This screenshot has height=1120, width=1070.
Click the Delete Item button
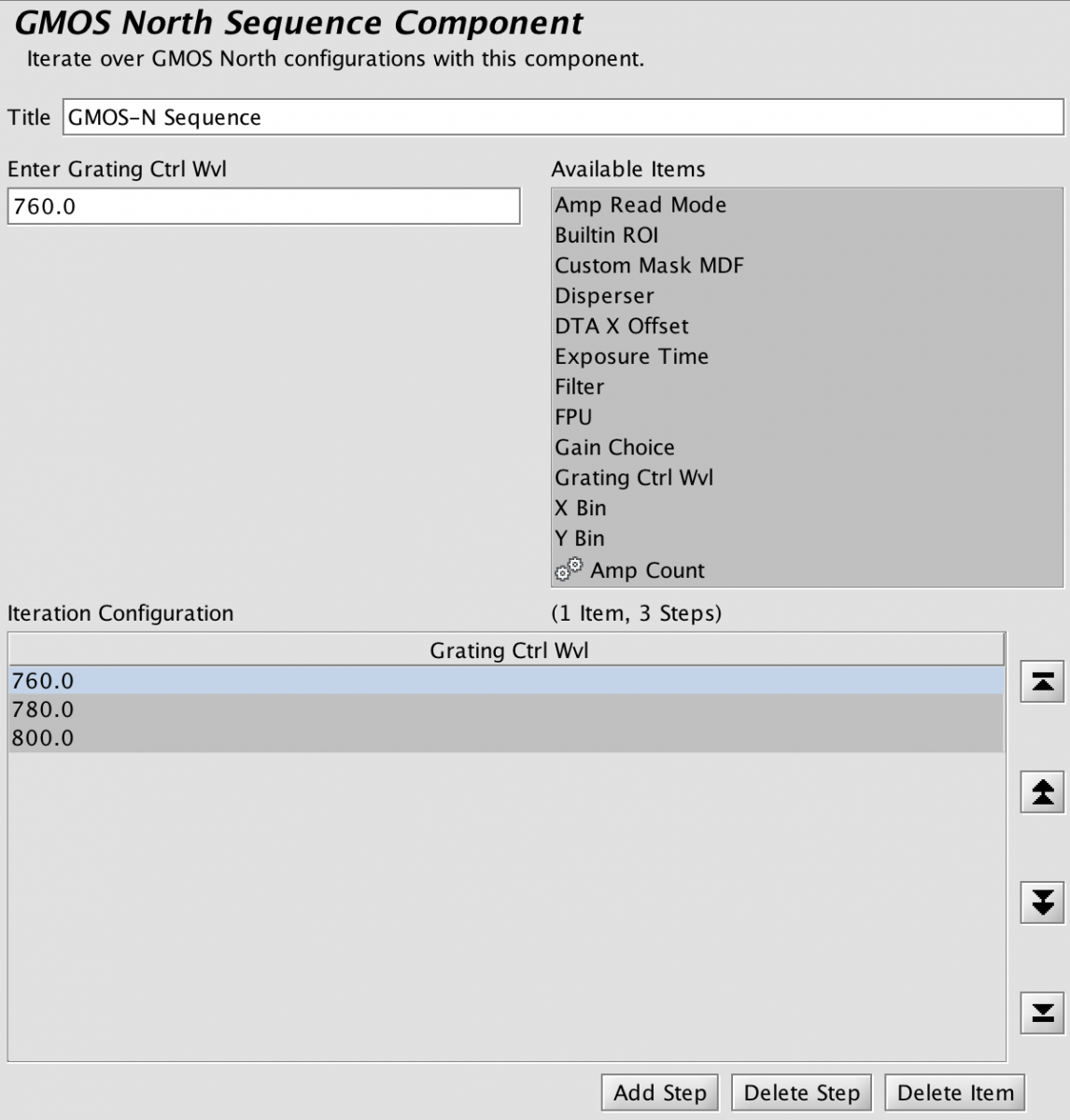point(955,1093)
